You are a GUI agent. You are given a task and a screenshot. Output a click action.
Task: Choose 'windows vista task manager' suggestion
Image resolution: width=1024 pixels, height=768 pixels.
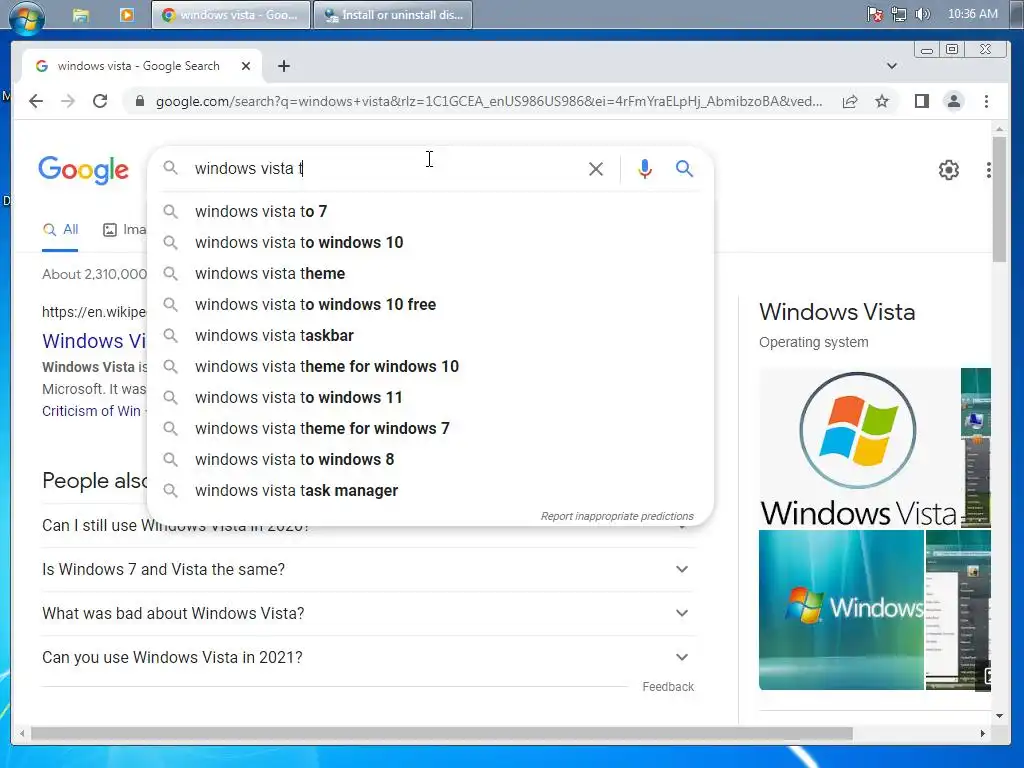tap(431, 490)
